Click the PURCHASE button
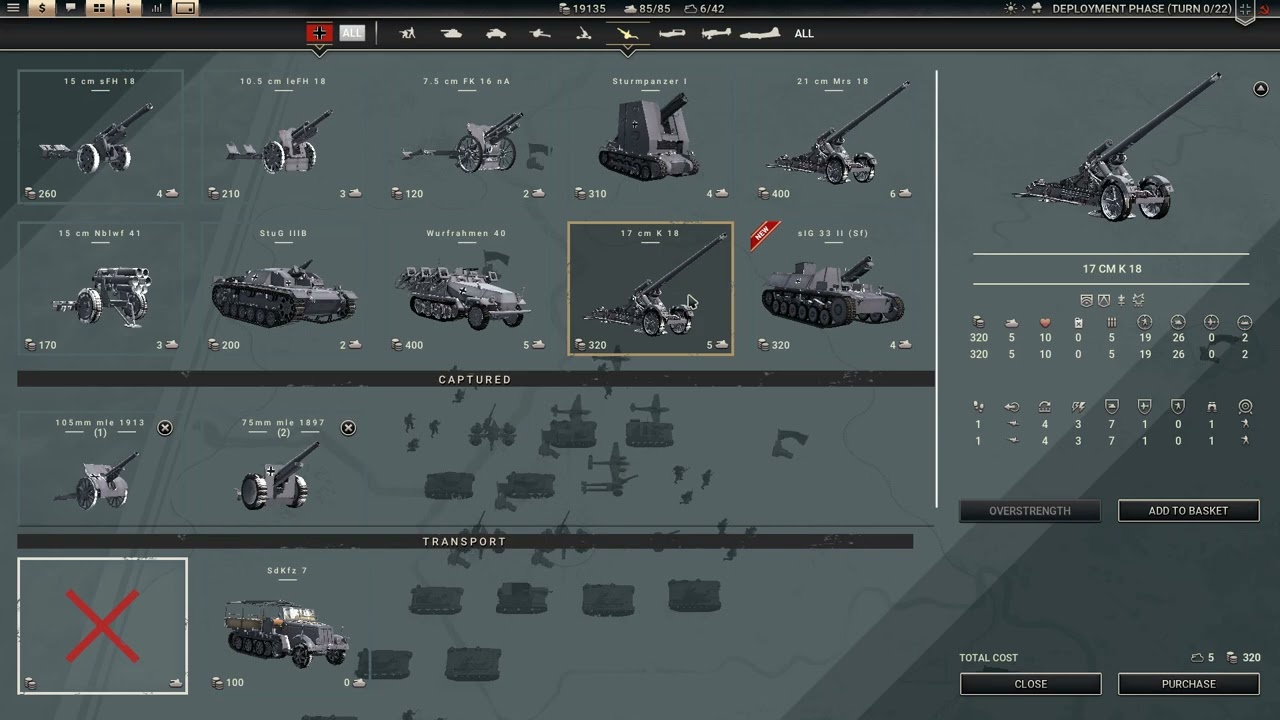Viewport: 1280px width, 720px height. click(1188, 684)
